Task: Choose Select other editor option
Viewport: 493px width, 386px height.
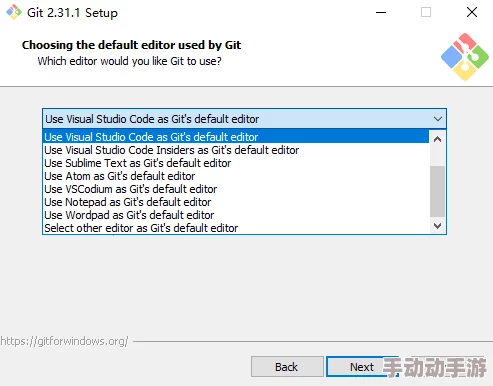Action: coord(236,228)
